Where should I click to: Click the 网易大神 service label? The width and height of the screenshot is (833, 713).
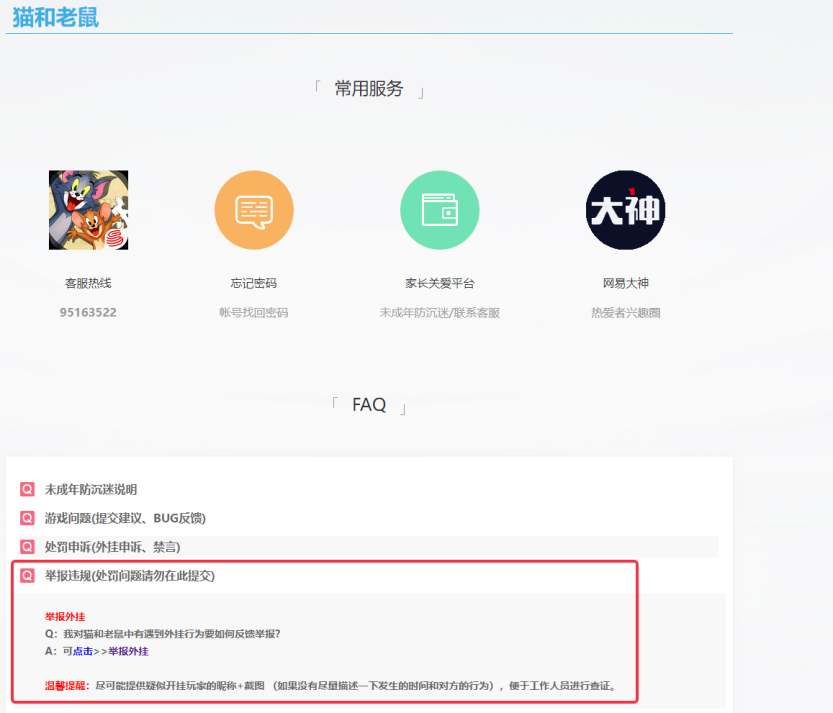point(626,283)
